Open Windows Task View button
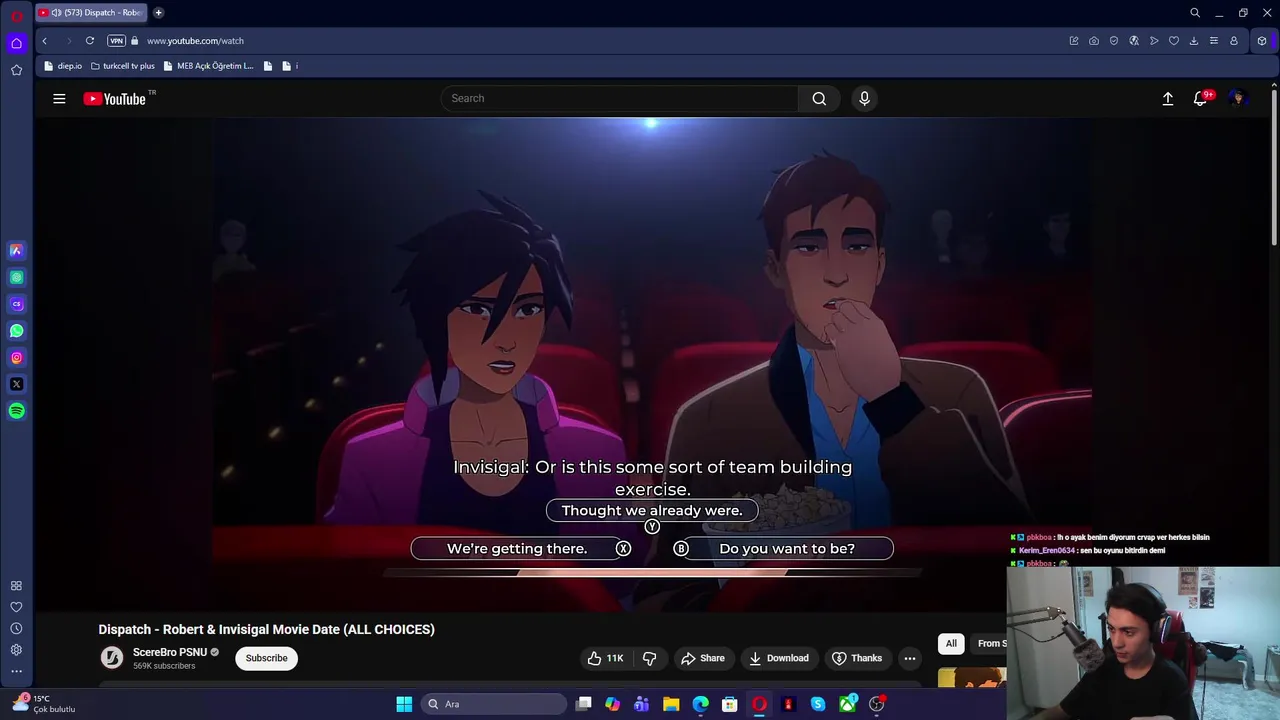The width and height of the screenshot is (1280, 720). [584, 704]
